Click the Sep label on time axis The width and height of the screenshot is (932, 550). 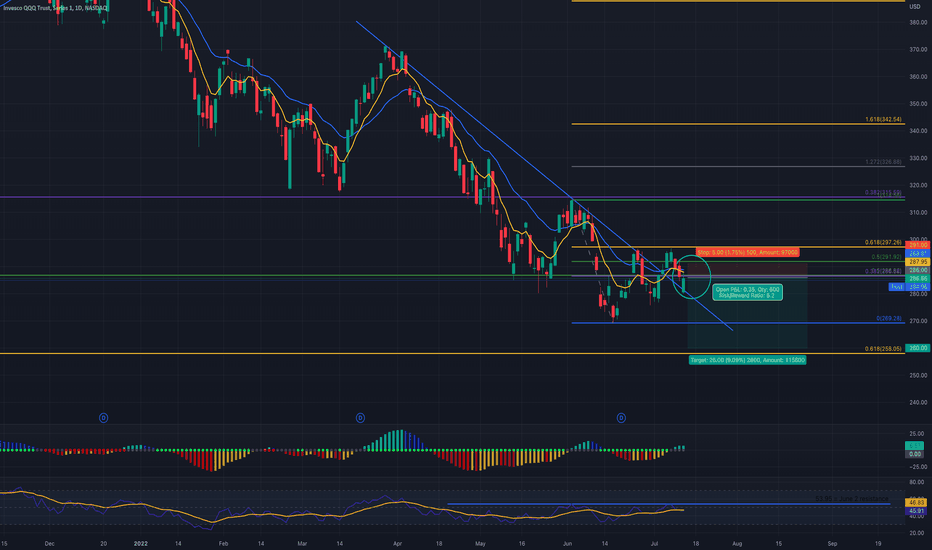pyautogui.click(x=832, y=543)
